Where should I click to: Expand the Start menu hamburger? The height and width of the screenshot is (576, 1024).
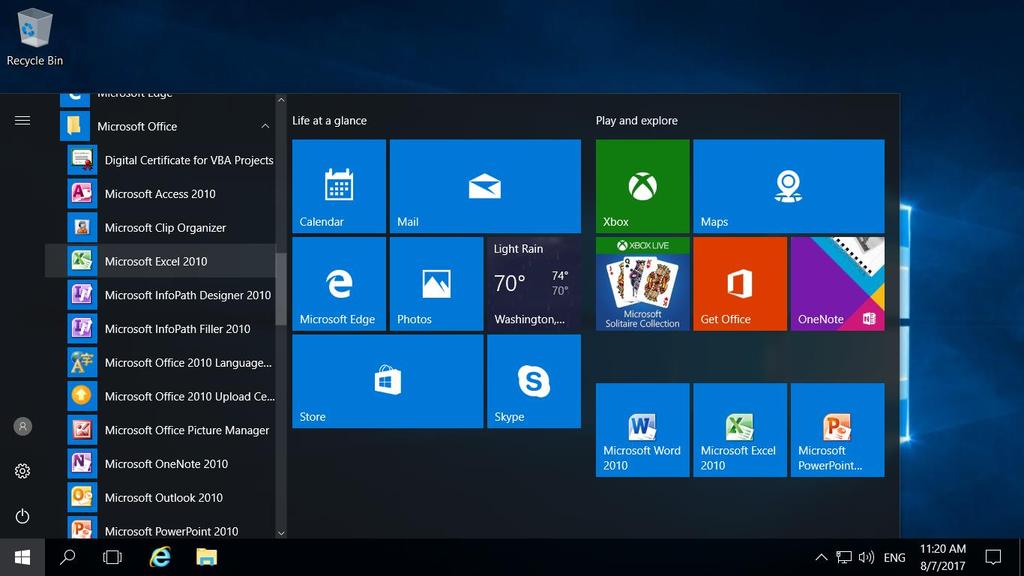(22, 120)
